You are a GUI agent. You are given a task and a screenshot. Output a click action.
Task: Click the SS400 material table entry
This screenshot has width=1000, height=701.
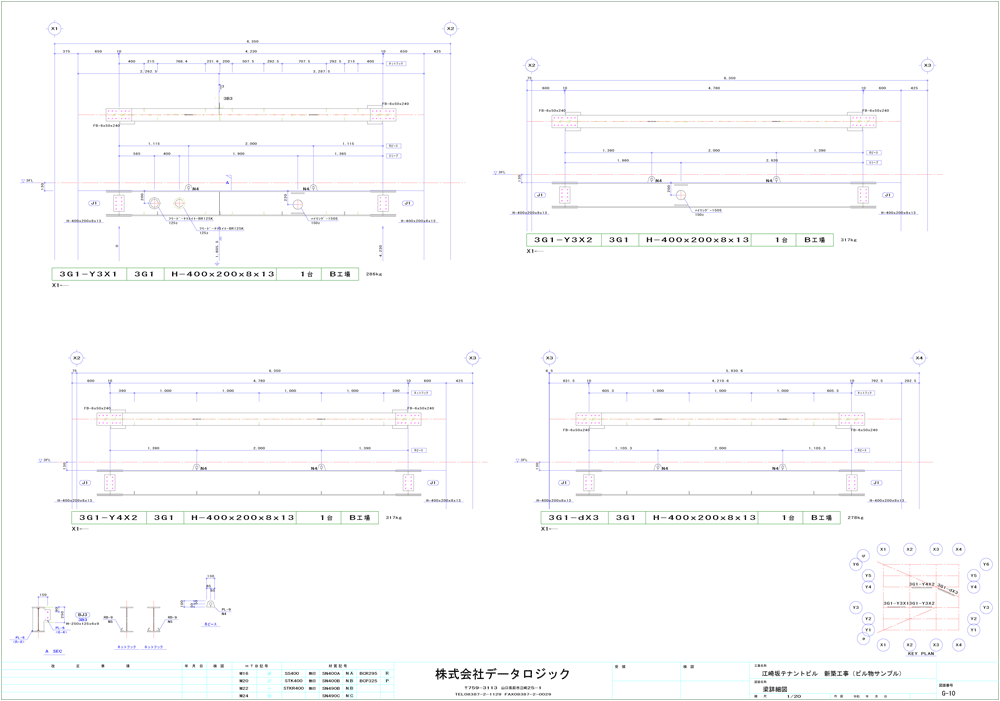(292, 674)
